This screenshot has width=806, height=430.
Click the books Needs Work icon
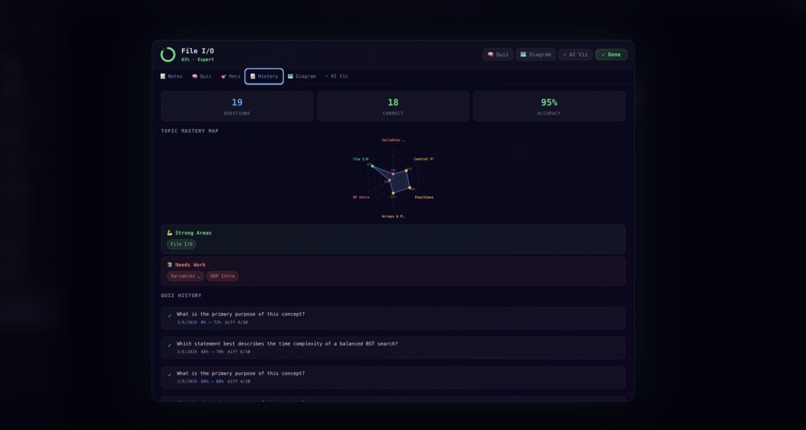(x=170, y=265)
